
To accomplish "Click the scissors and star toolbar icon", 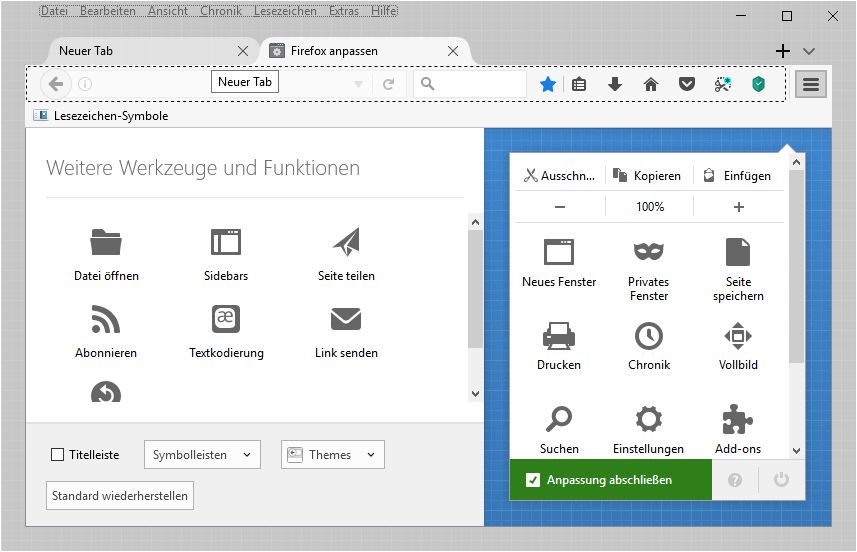I will (723, 84).
